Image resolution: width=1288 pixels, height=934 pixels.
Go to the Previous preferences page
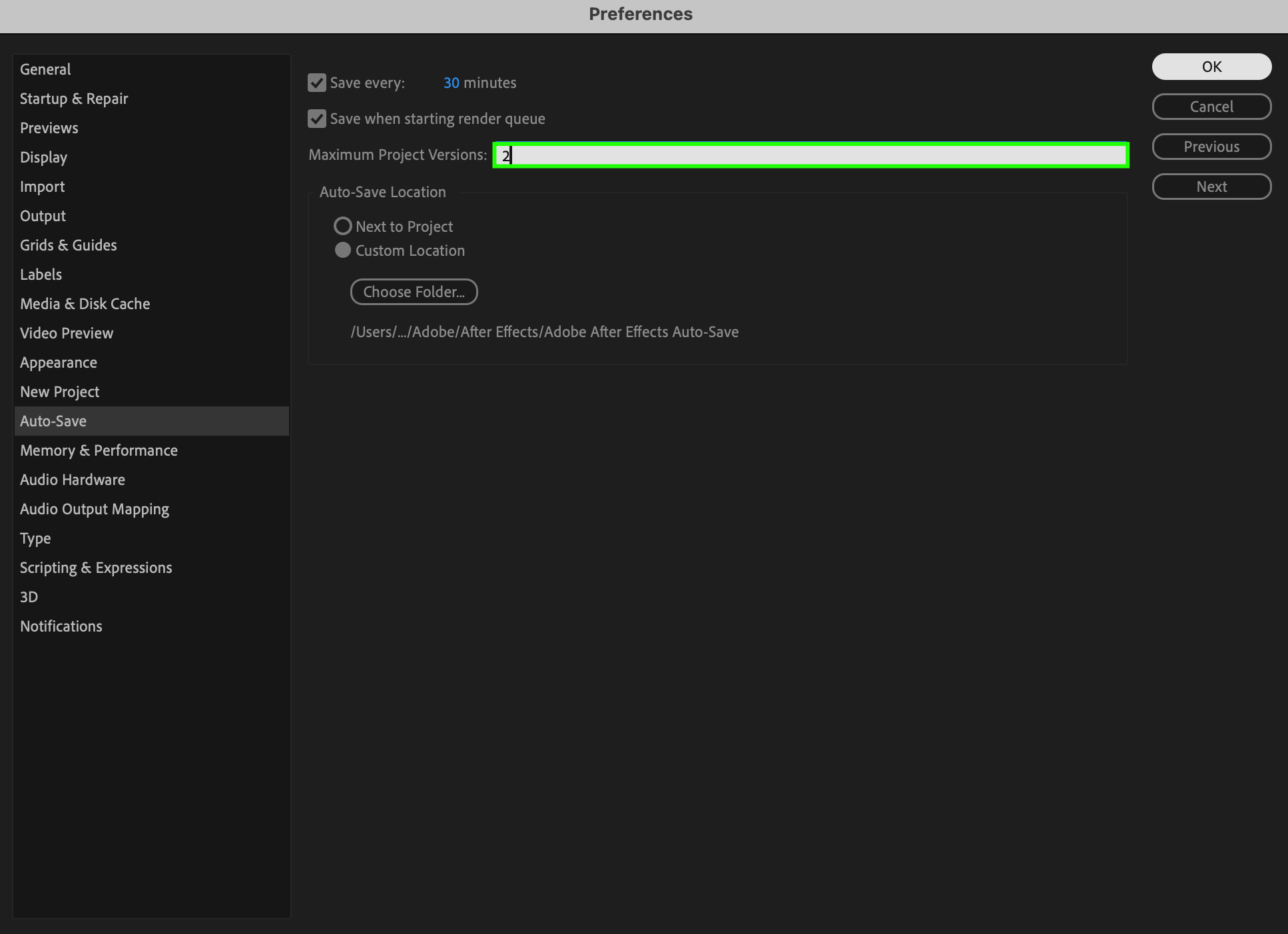coord(1211,147)
